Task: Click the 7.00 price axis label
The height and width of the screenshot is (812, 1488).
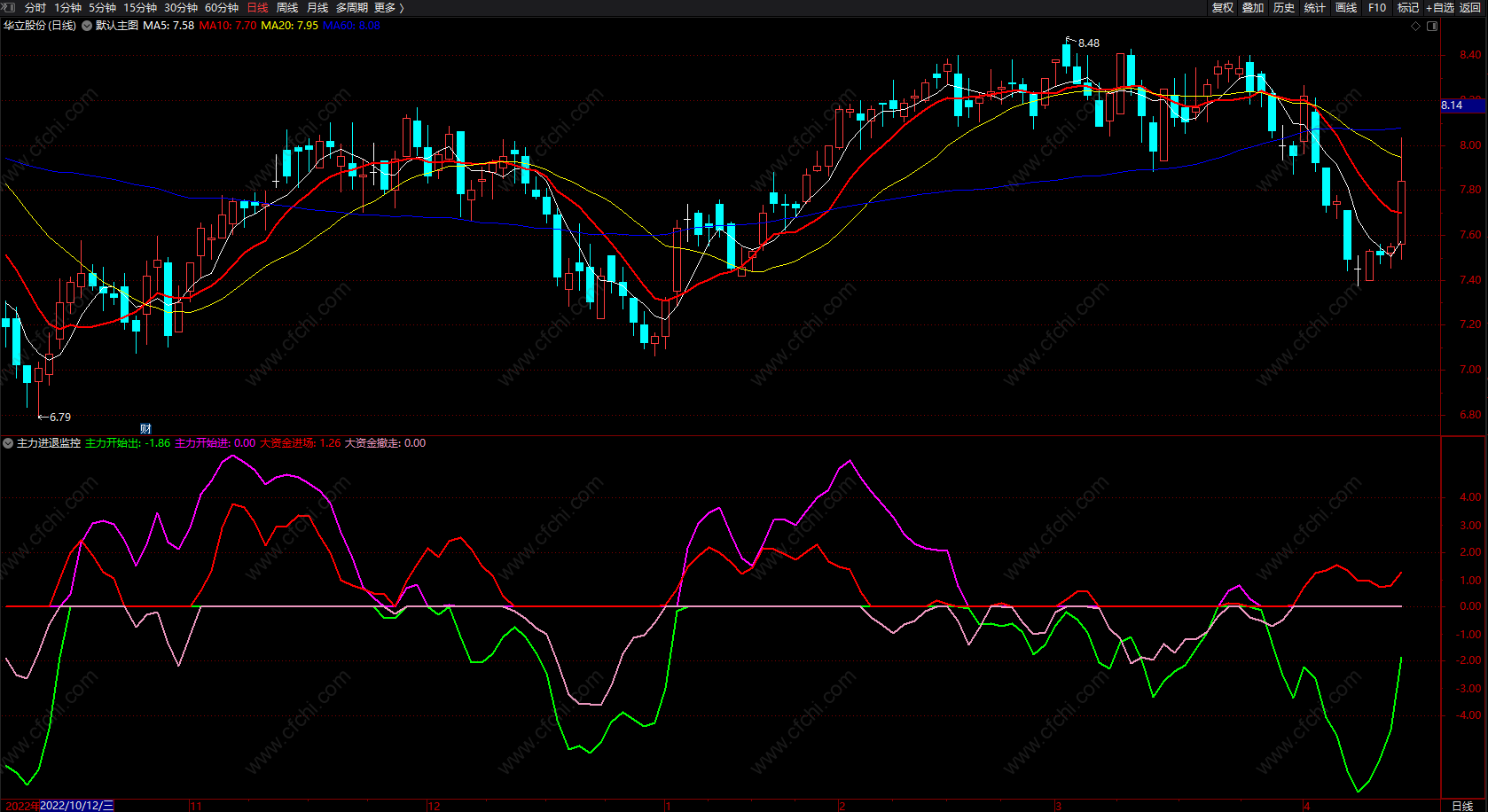Action: (1470, 370)
